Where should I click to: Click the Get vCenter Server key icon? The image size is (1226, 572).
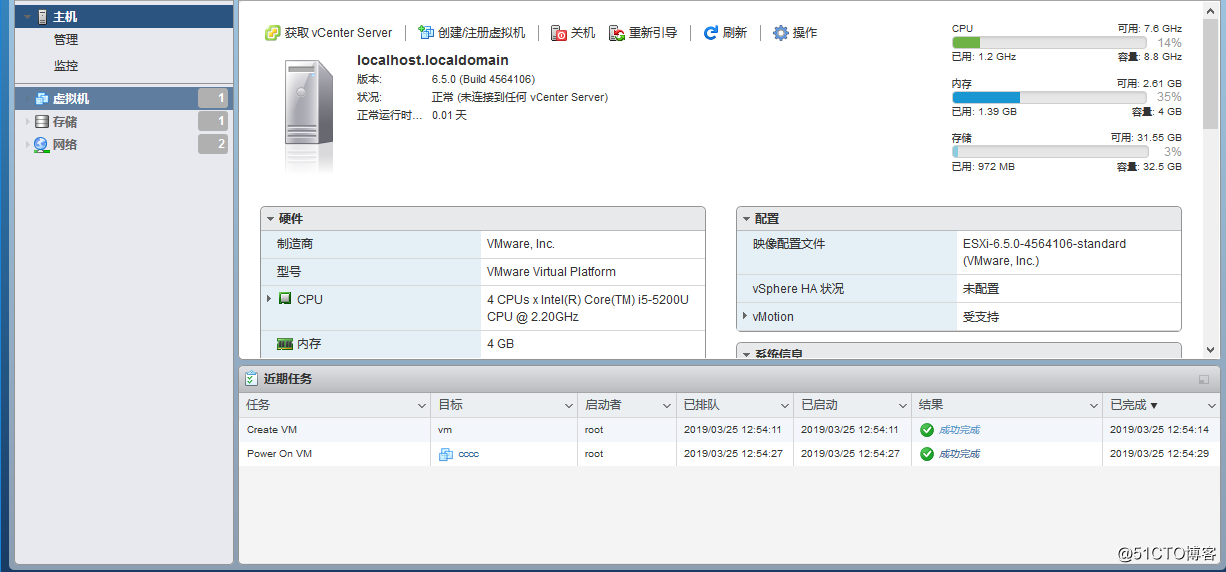pyautogui.click(x=272, y=33)
